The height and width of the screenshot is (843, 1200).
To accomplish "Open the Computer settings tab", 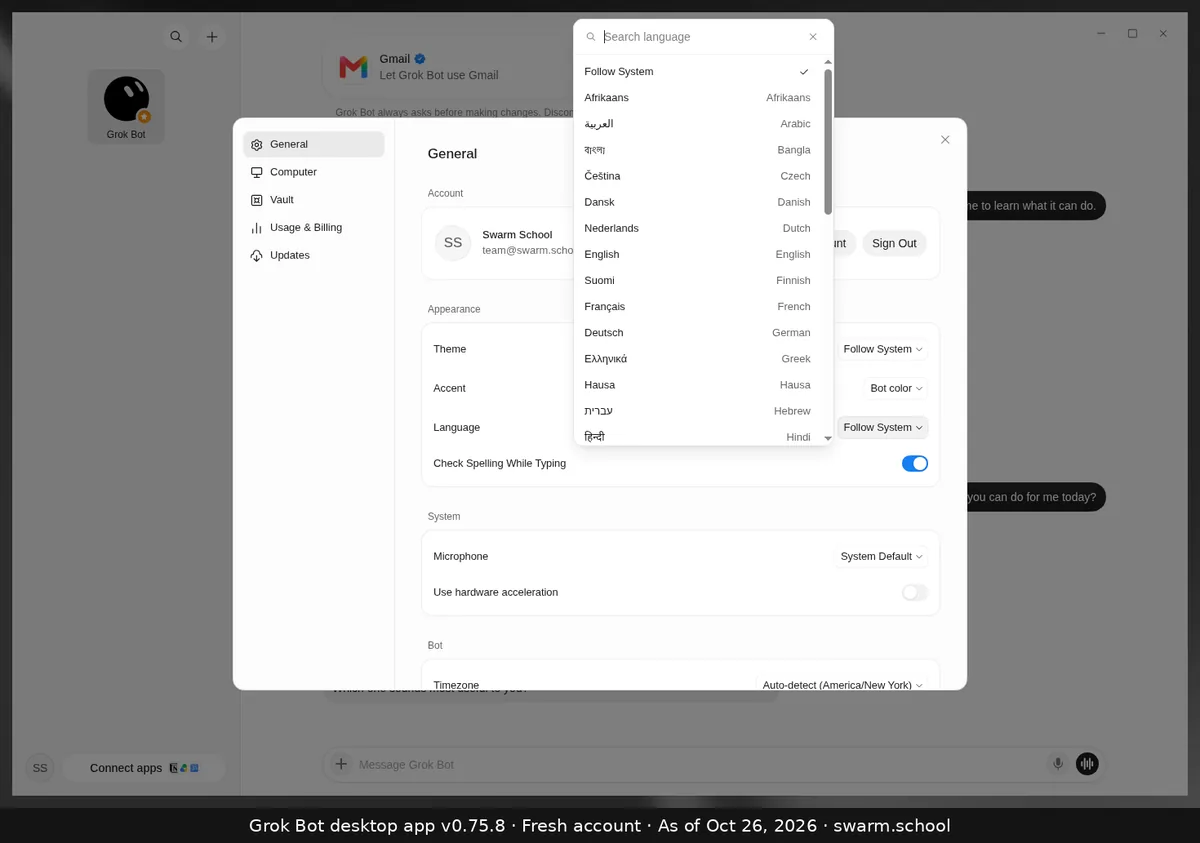I will coord(314,172).
